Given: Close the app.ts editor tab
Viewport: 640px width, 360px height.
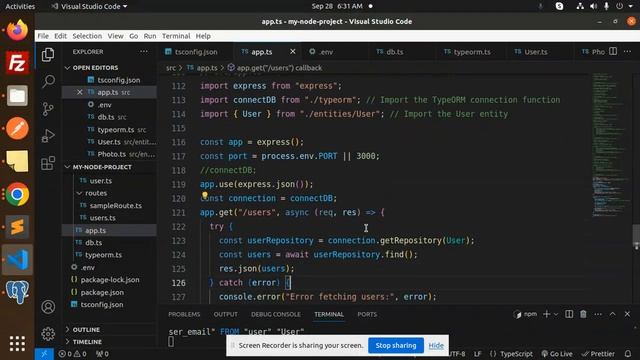Looking at the screenshot, I should pos(293,51).
